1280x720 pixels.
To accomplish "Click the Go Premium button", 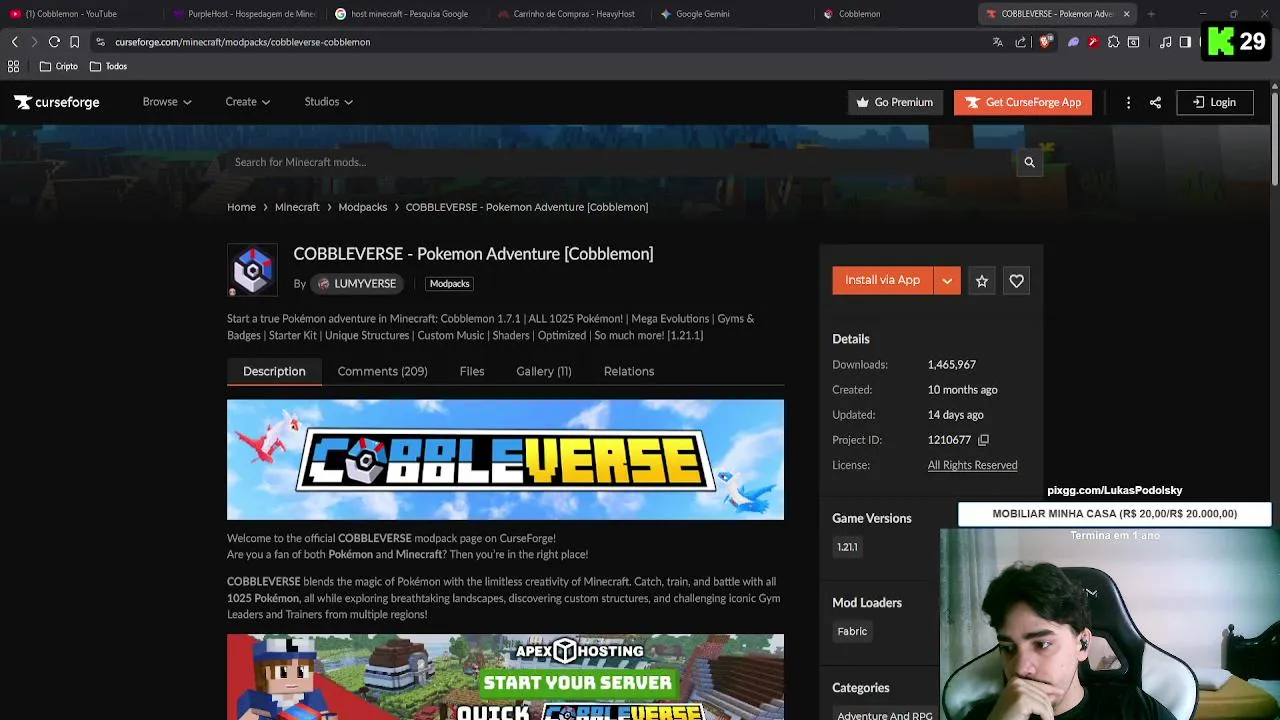I will (x=895, y=102).
